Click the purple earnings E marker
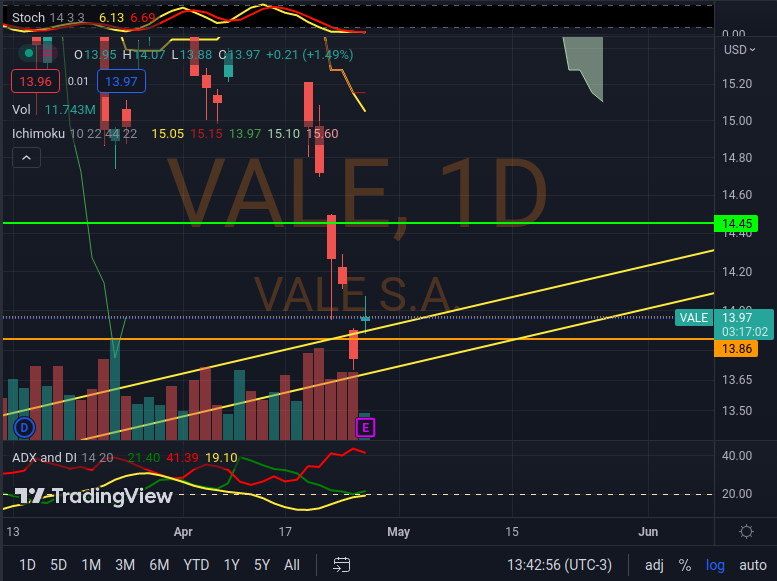This screenshot has height=581, width=777. pyautogui.click(x=366, y=428)
